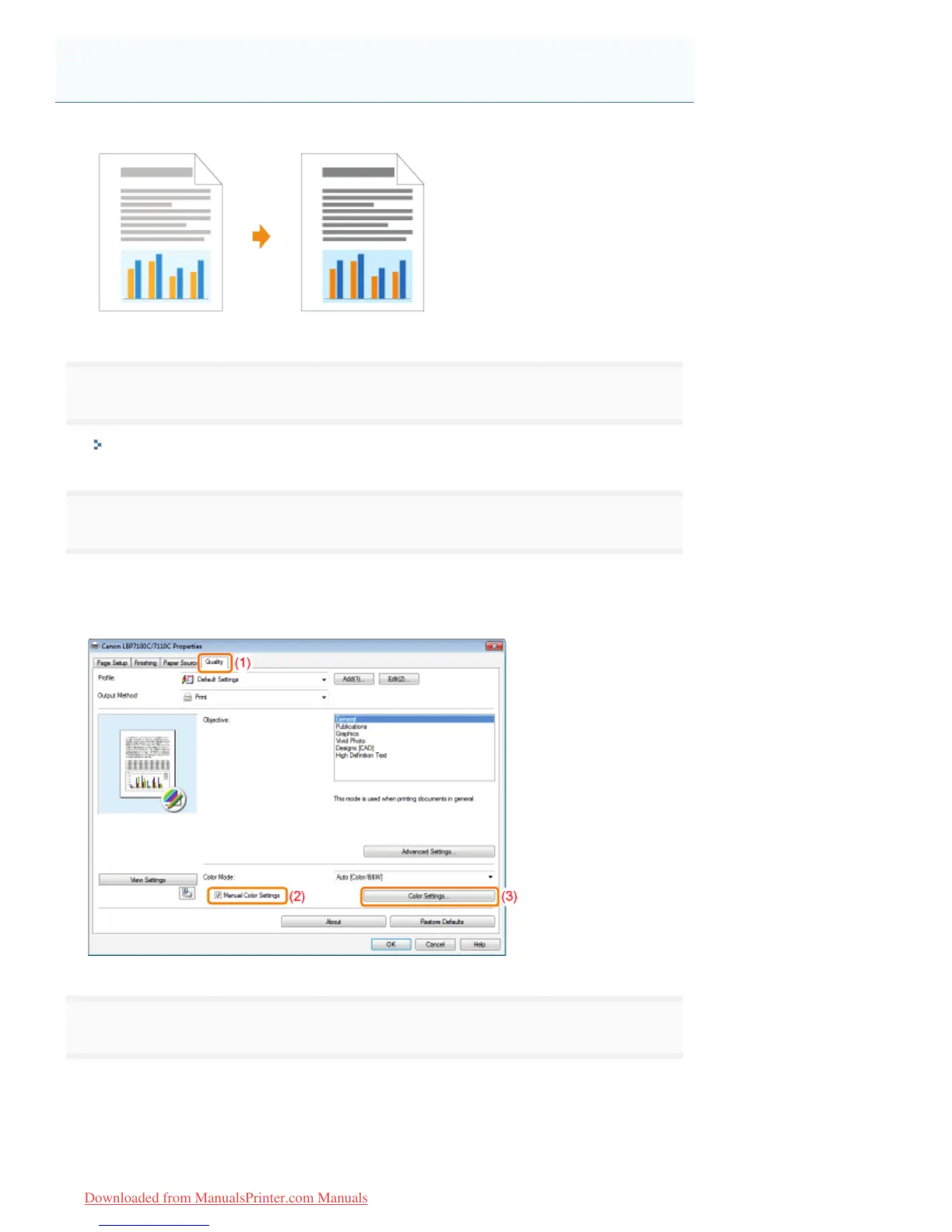Expand the Profile dropdown showing Default Settings
This screenshot has width=952, height=1232.
click(x=254, y=679)
